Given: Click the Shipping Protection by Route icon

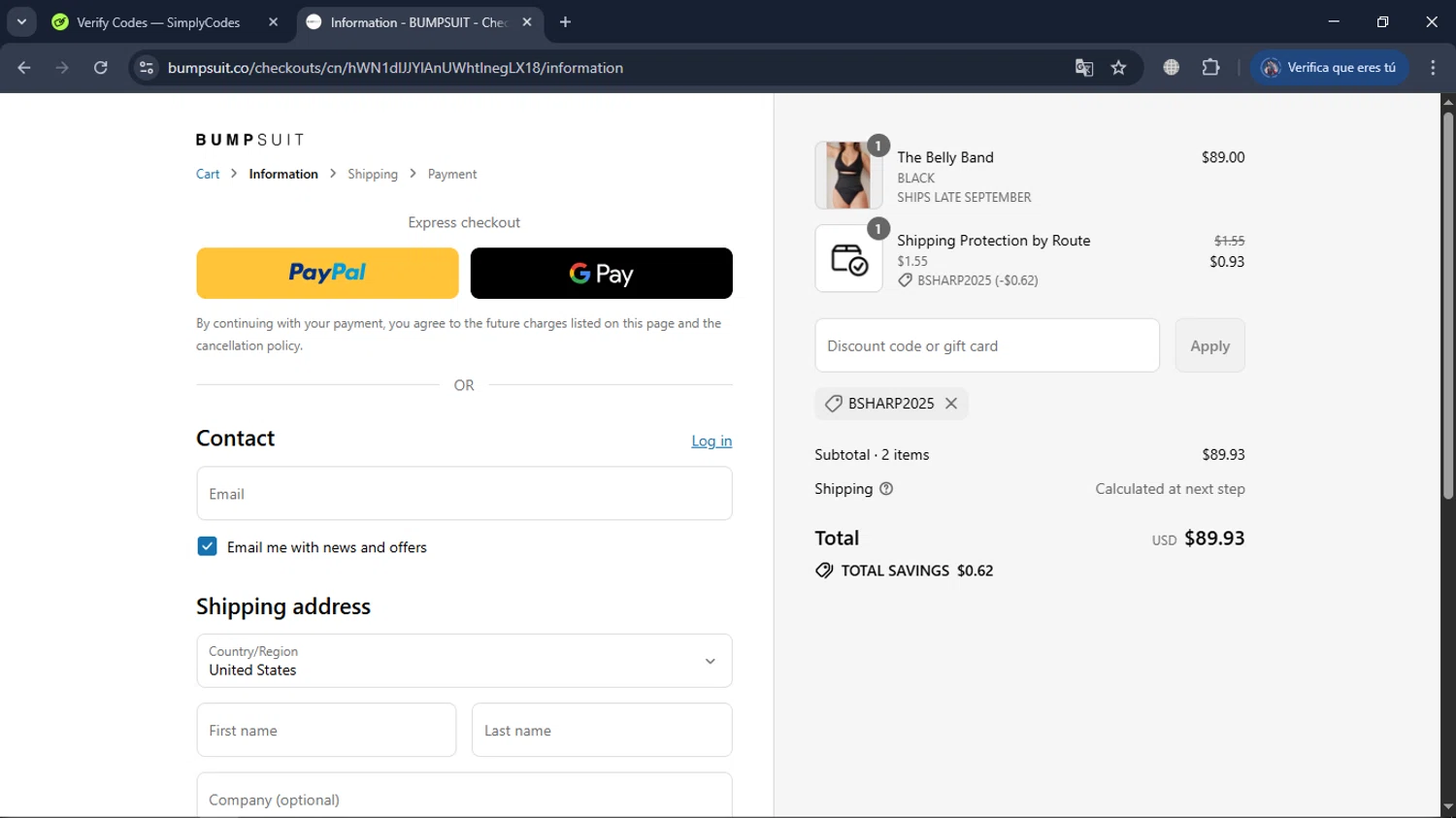Looking at the screenshot, I should [848, 258].
